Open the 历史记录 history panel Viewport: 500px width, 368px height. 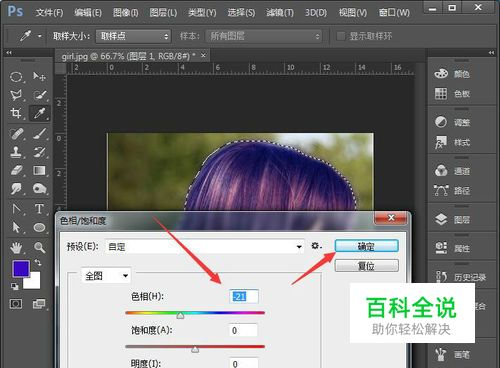(460, 277)
